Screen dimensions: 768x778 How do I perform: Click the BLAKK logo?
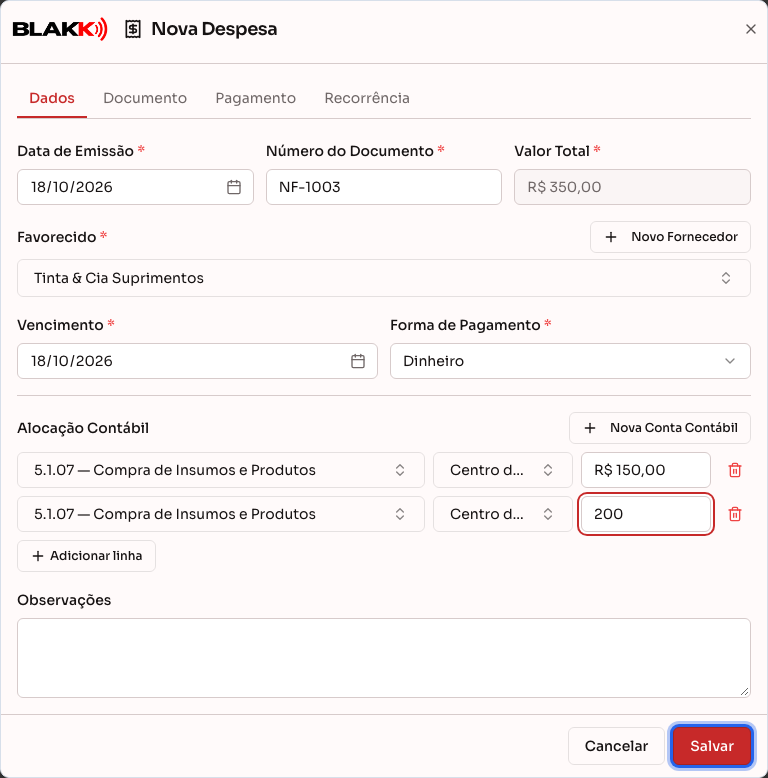point(60,29)
